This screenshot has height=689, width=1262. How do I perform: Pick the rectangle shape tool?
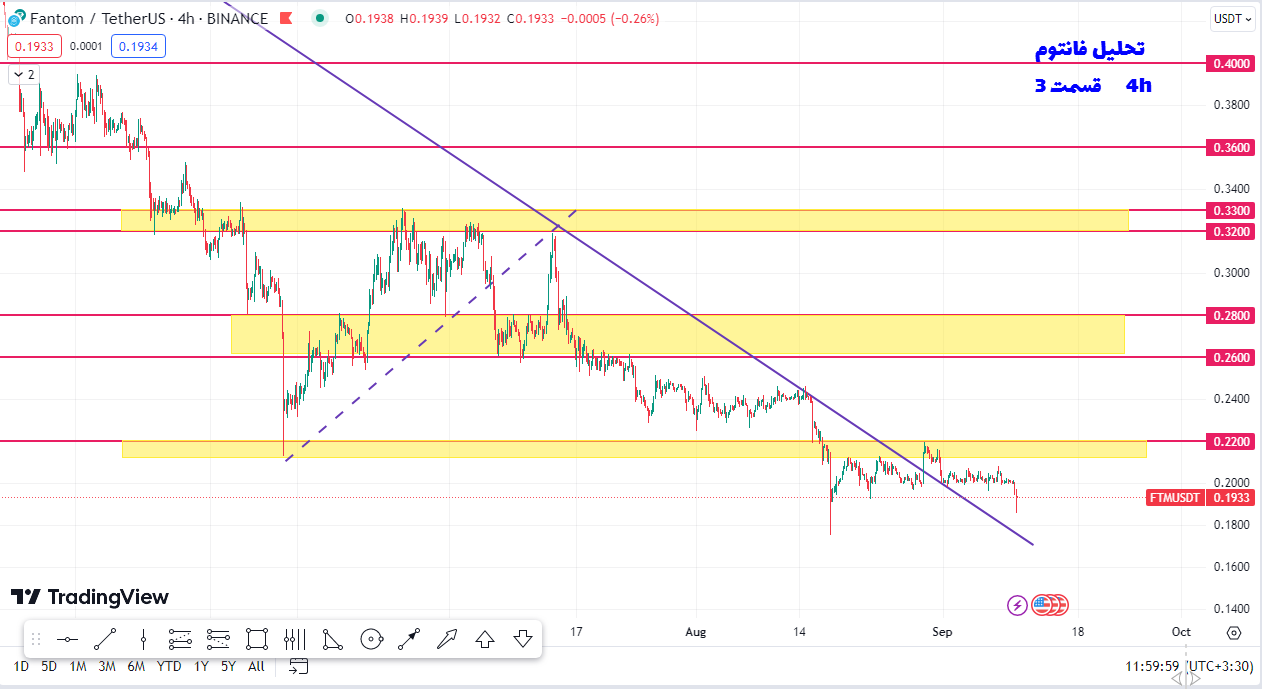(257, 639)
